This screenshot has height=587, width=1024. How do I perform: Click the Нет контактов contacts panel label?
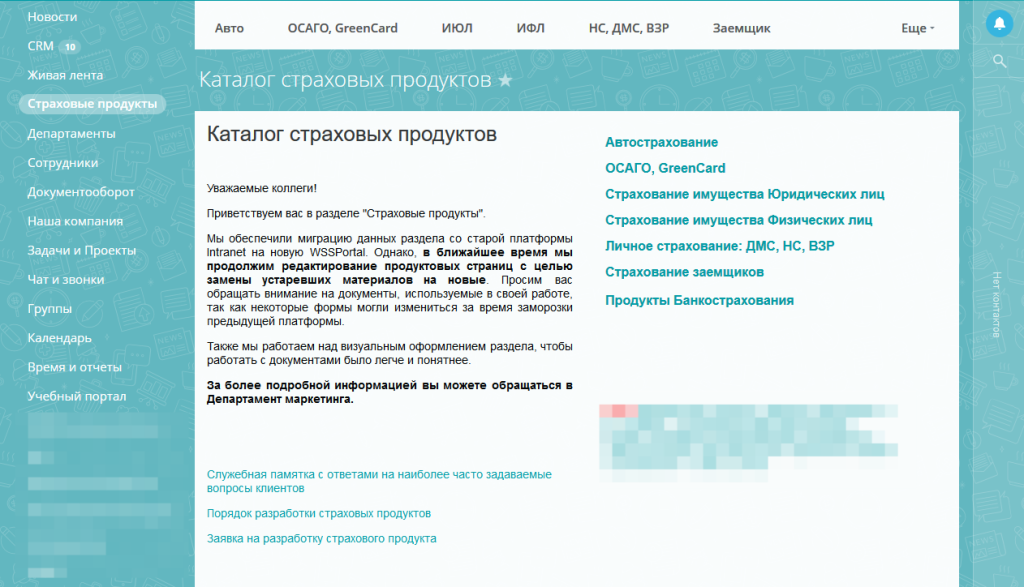[x=996, y=304]
